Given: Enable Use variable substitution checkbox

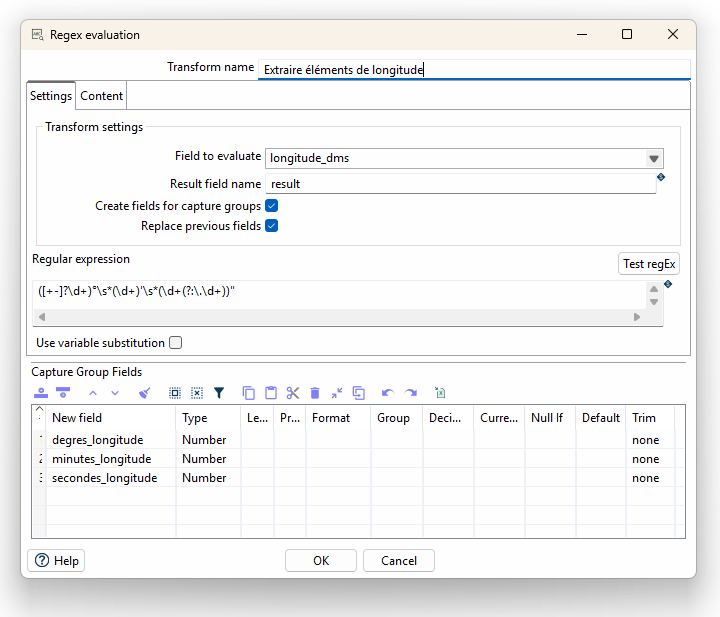Looking at the screenshot, I should point(175,342).
